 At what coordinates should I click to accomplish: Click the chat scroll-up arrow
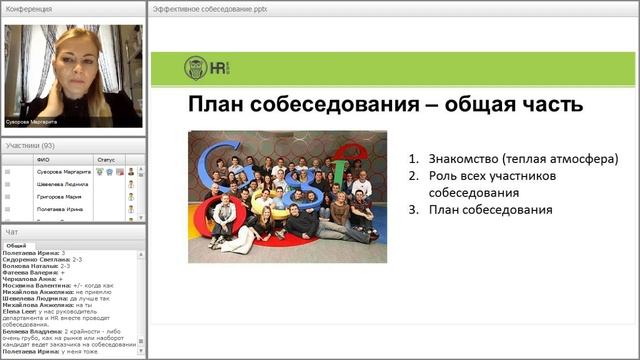point(141,254)
